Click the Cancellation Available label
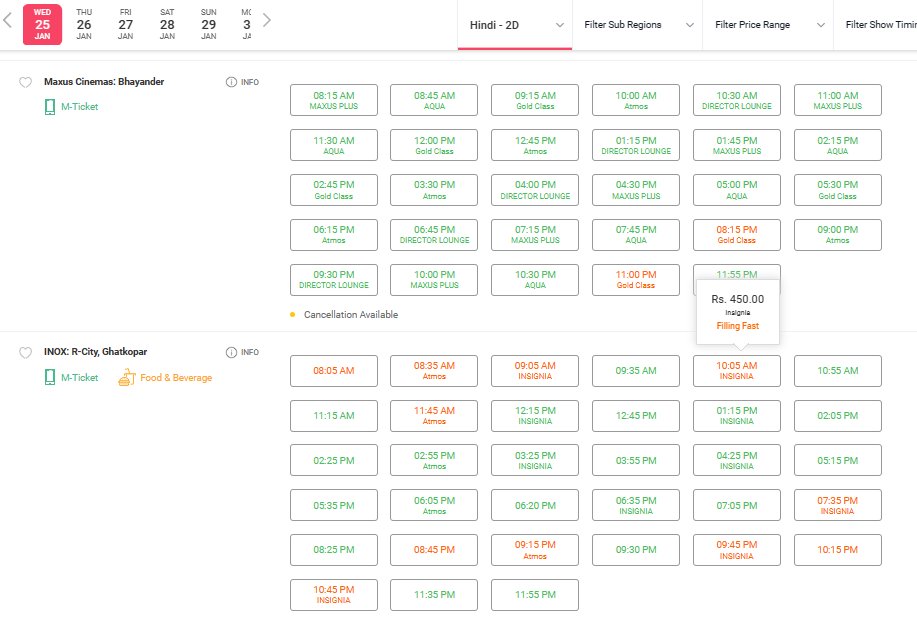The width and height of the screenshot is (917, 625). (x=351, y=315)
